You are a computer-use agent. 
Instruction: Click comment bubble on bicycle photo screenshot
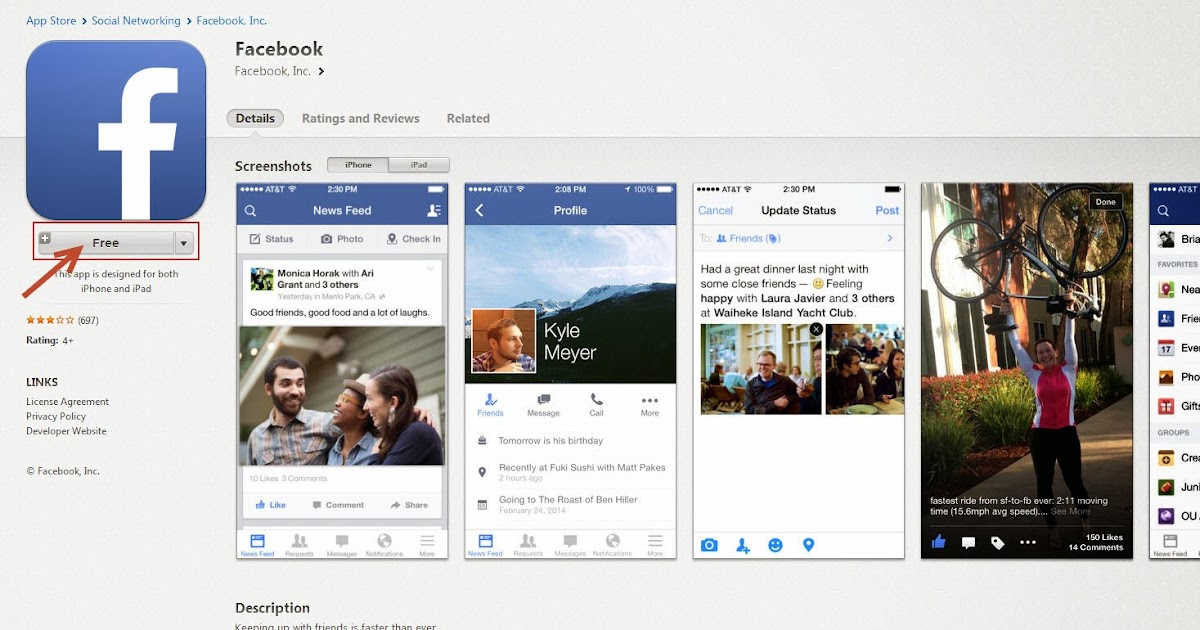pyautogui.click(x=968, y=542)
